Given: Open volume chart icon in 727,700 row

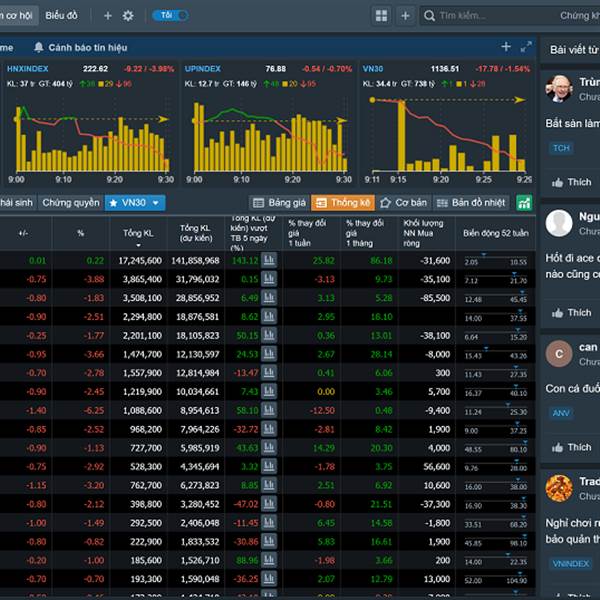Looking at the screenshot, I should pos(269,448).
